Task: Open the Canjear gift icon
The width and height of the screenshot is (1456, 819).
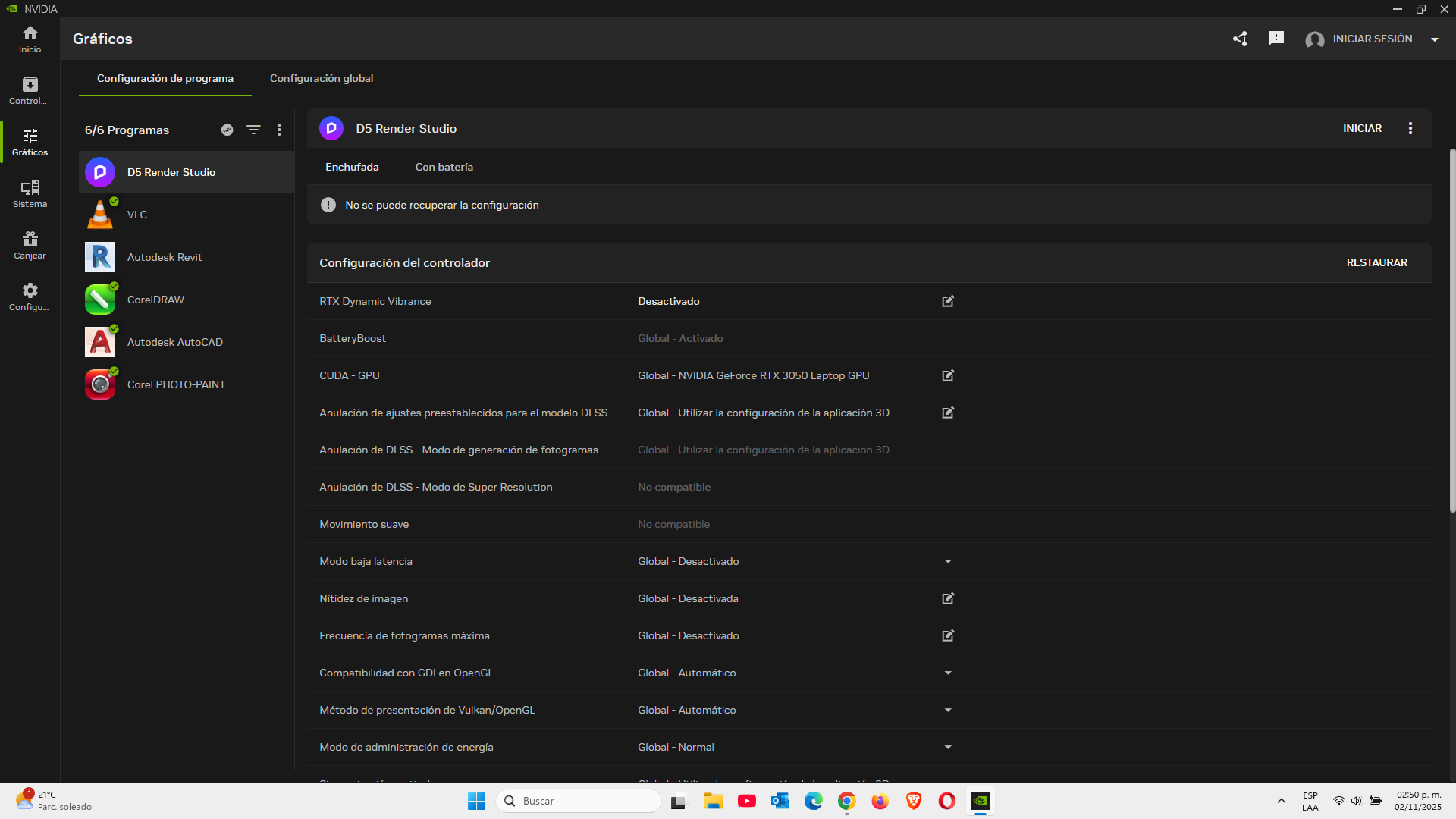Action: 30,245
